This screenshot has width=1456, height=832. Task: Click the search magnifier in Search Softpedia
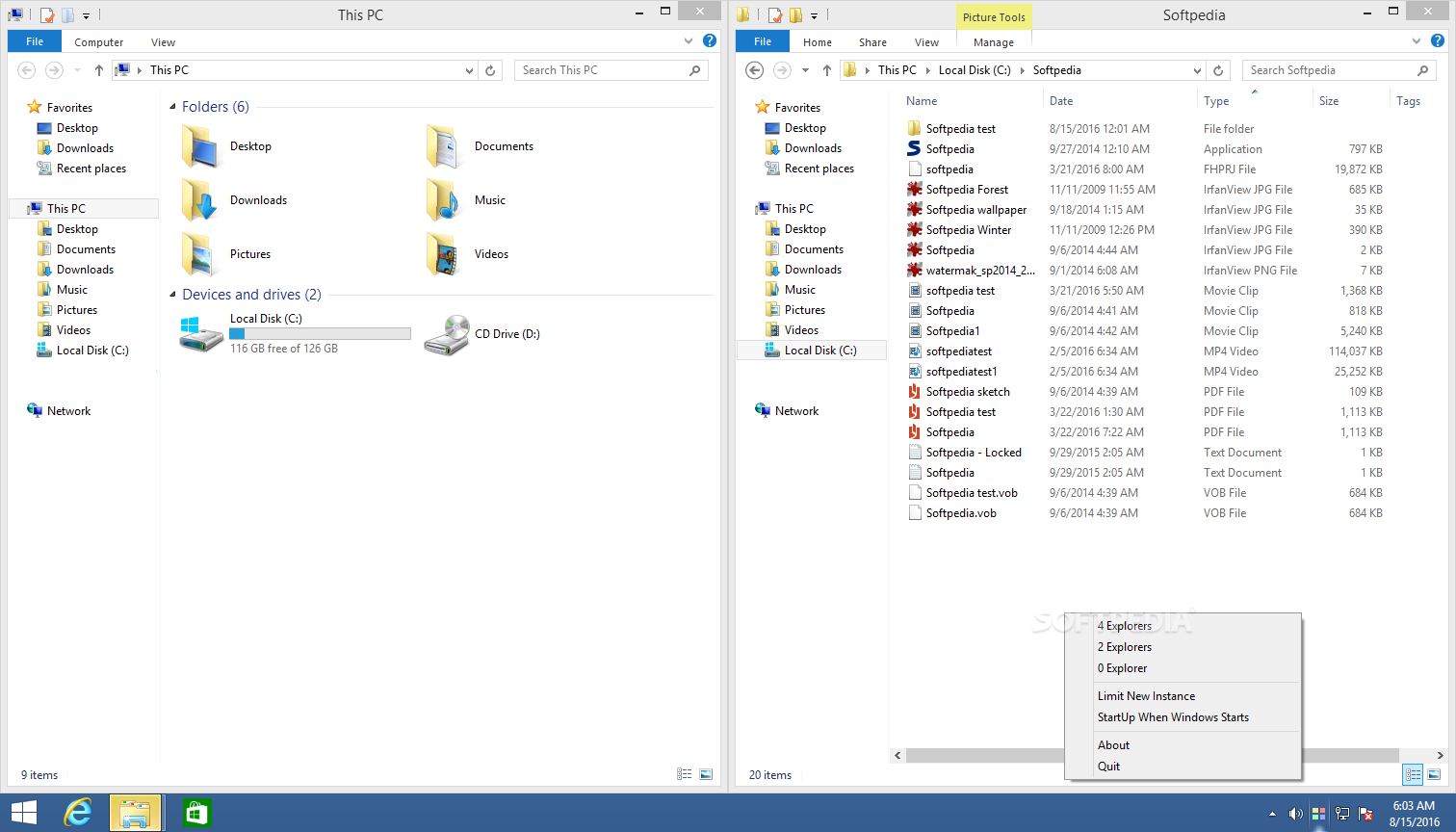tap(1422, 70)
